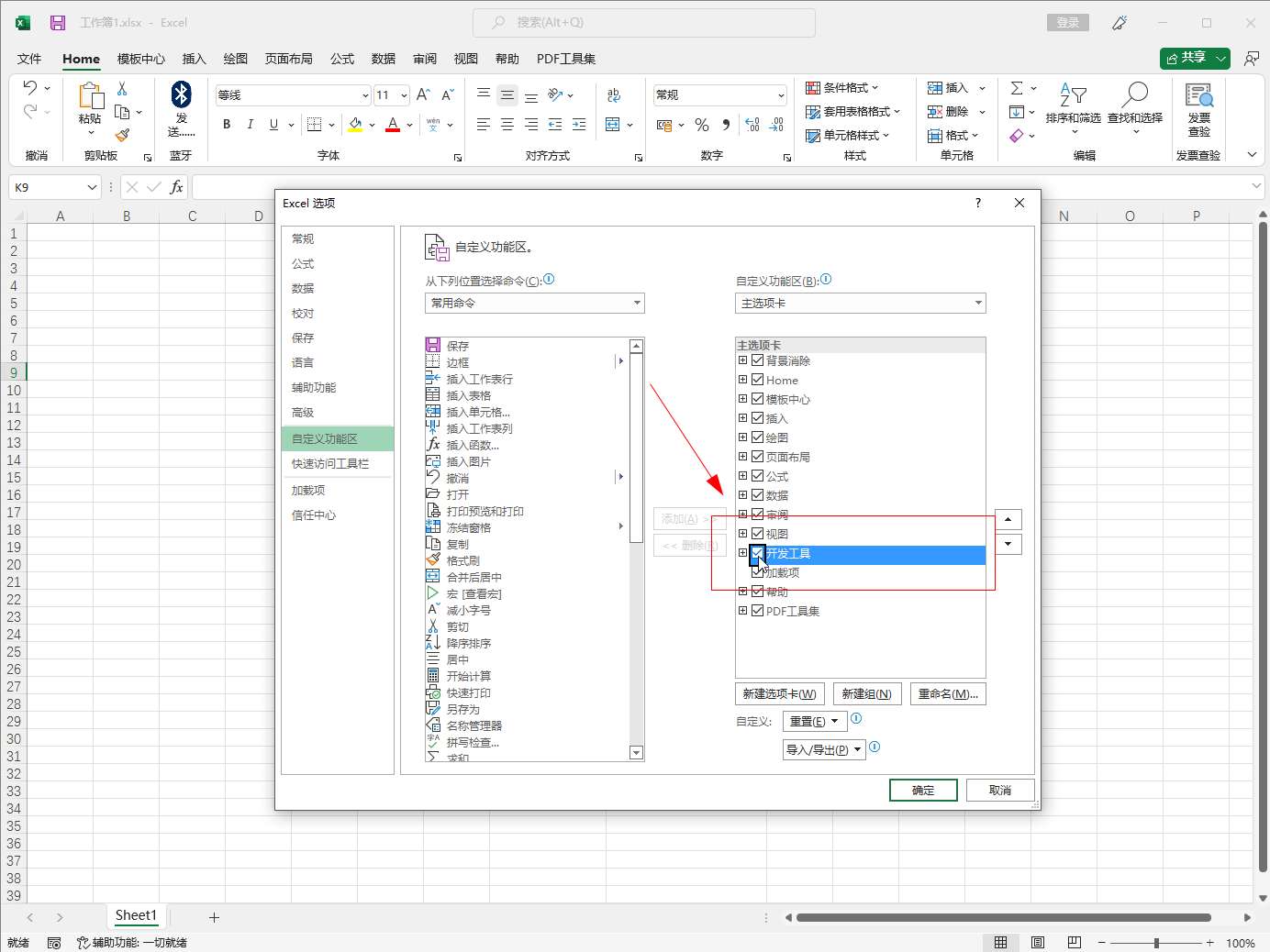
Task: Click the 确定 button
Action: pyautogui.click(x=923, y=791)
